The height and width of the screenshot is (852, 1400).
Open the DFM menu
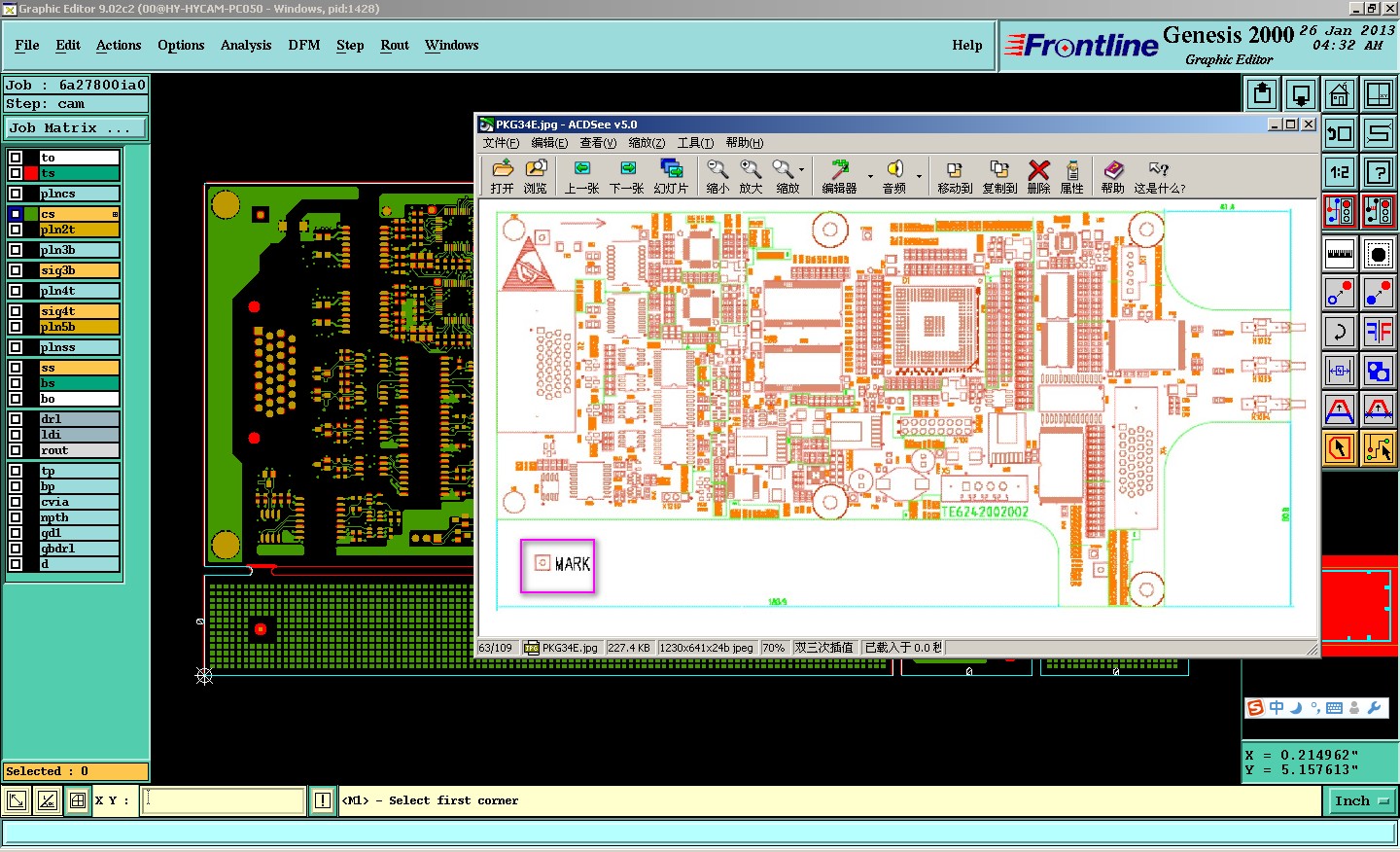click(x=303, y=45)
